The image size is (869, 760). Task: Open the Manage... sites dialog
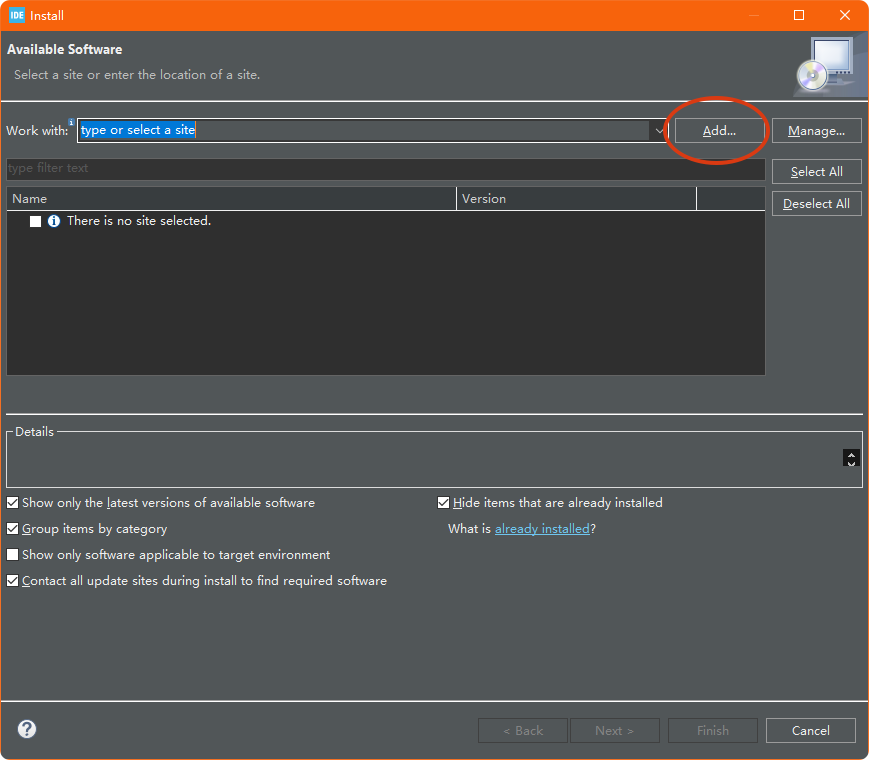click(816, 131)
